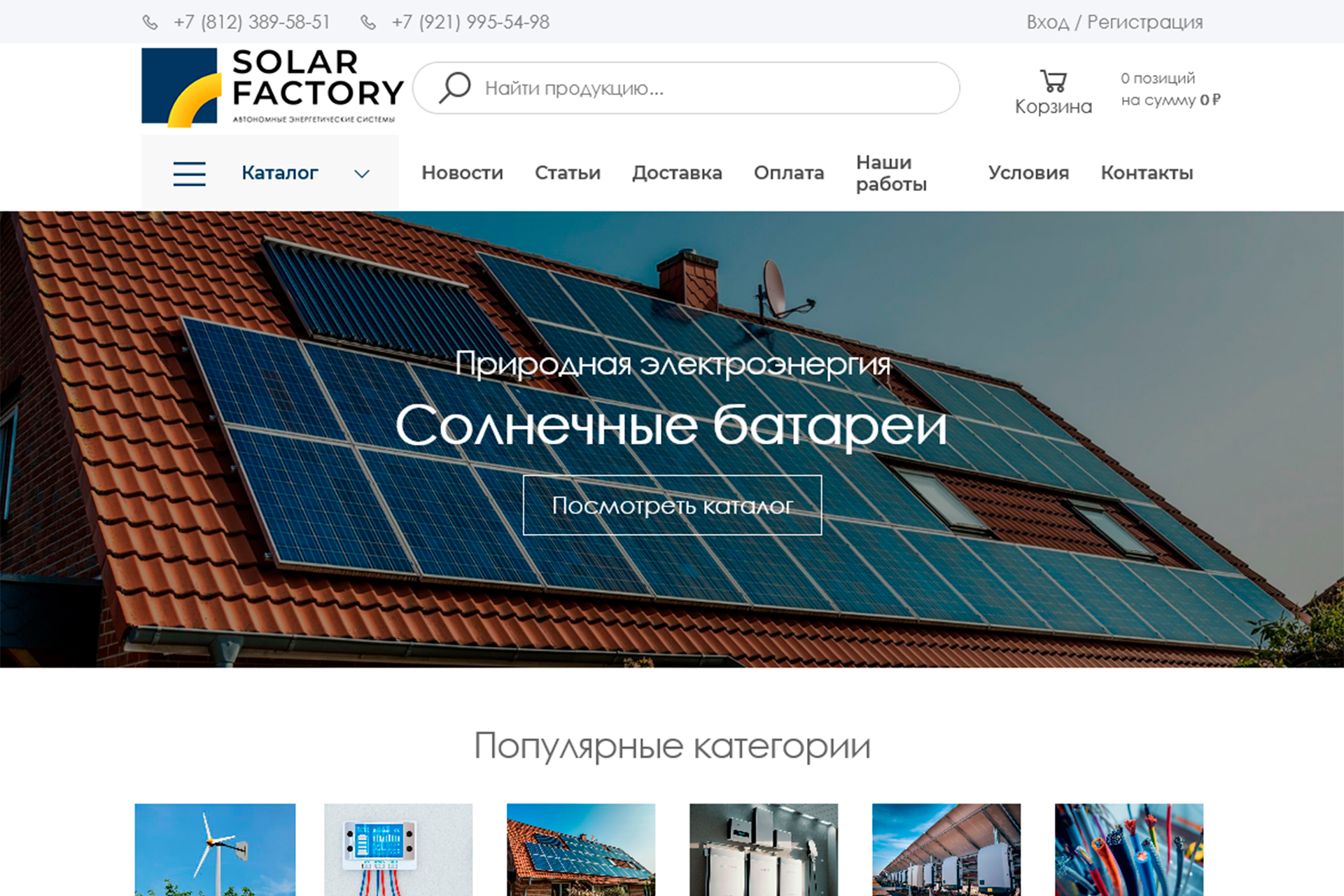The height and width of the screenshot is (896, 1344).
Task: Open the Новости menu item
Action: point(462,173)
